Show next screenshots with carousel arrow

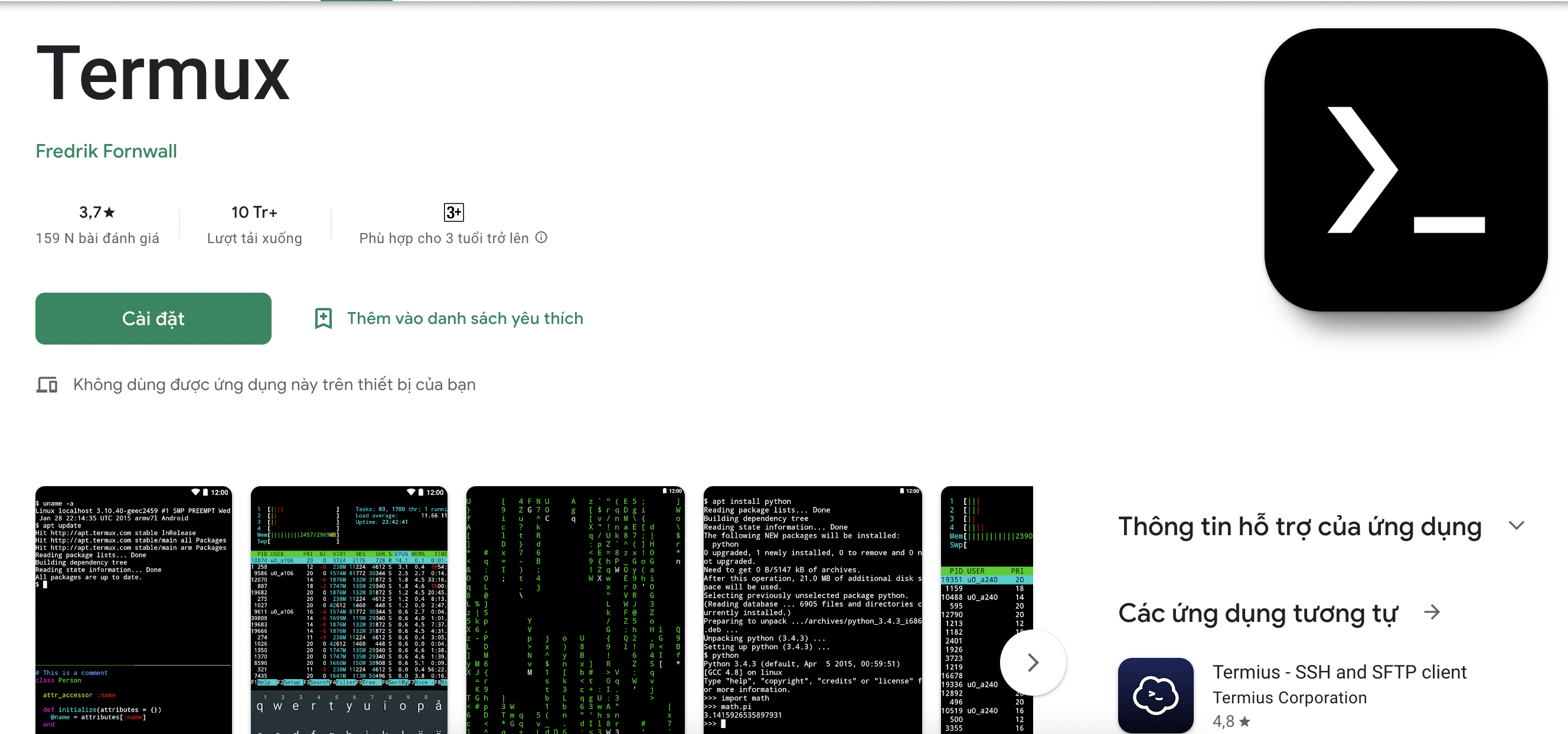coord(1033,662)
